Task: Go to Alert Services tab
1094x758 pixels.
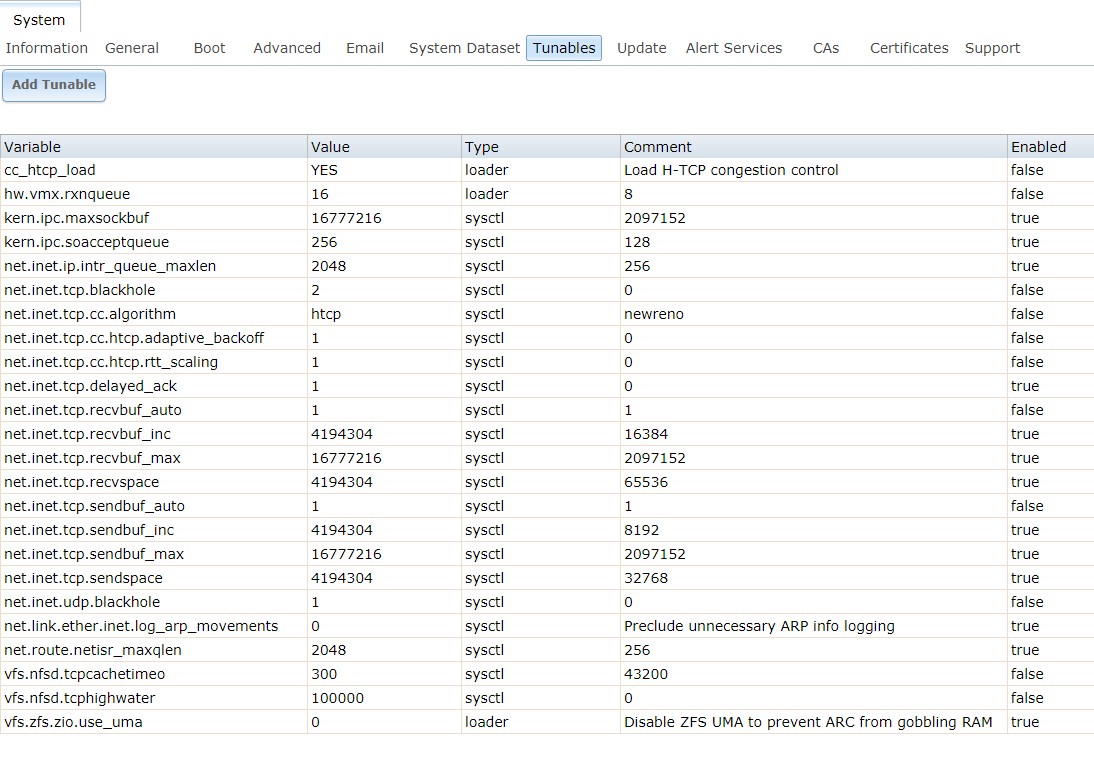Action: [x=734, y=48]
